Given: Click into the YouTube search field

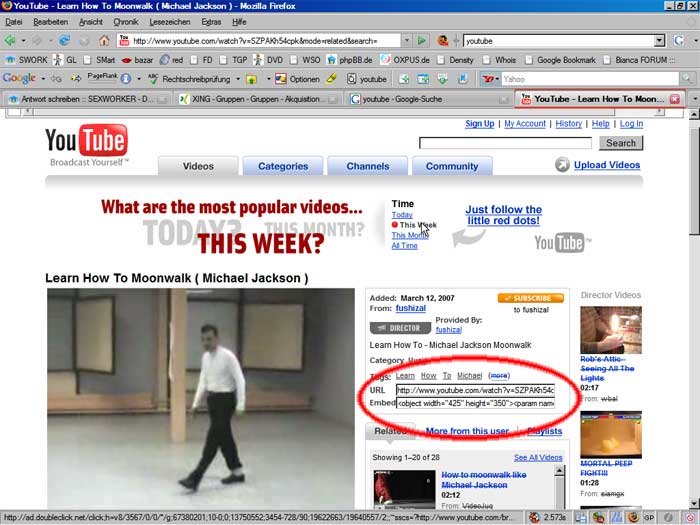Looking at the screenshot, I should (505, 143).
